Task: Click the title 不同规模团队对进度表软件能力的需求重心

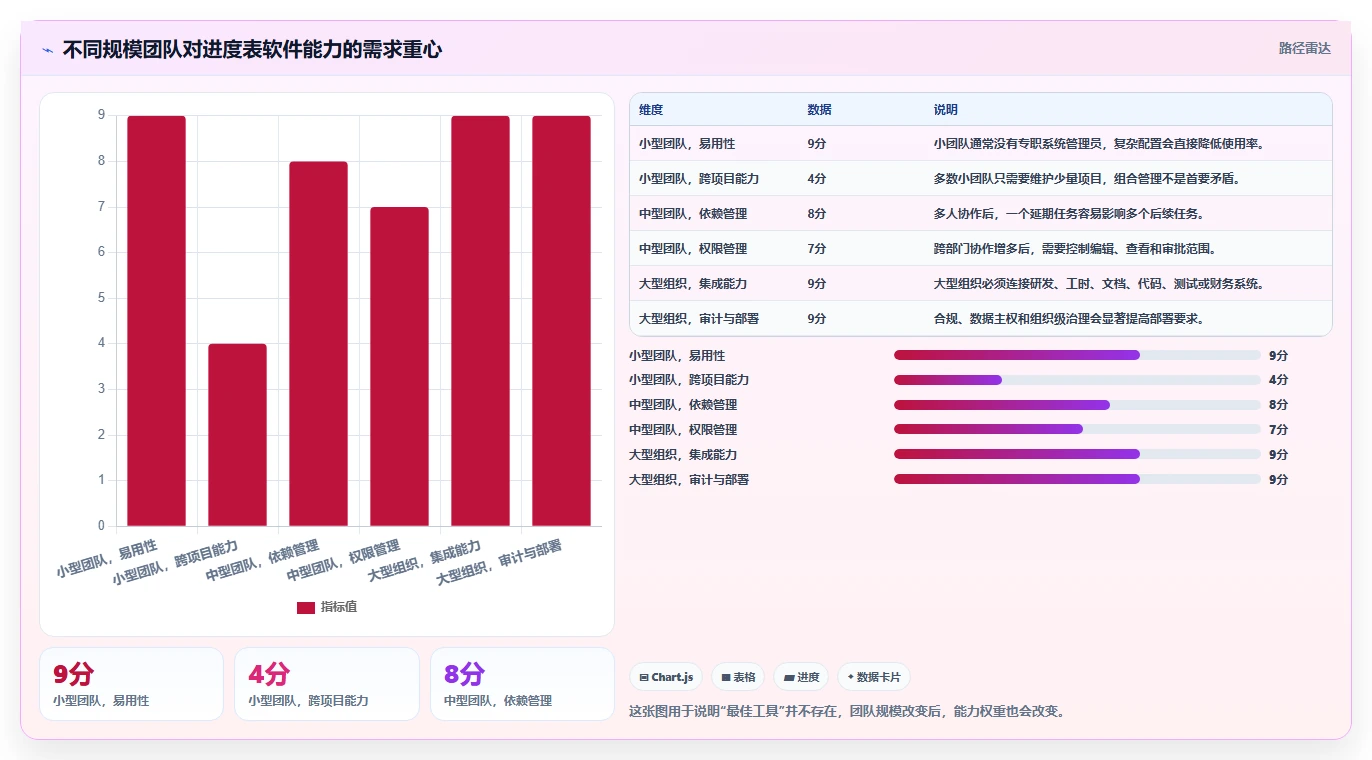Action: (x=252, y=50)
